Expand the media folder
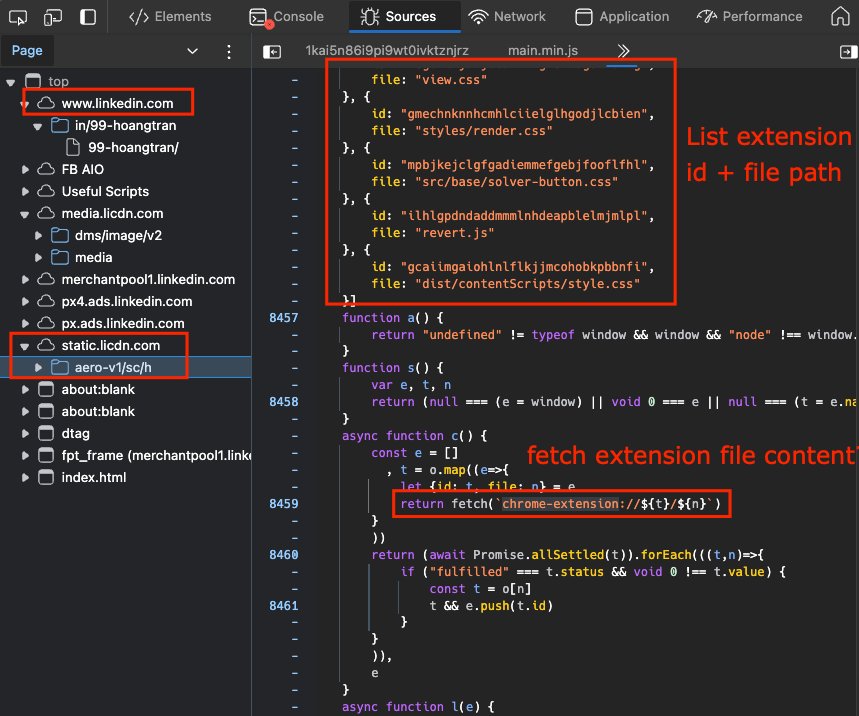 point(38,257)
